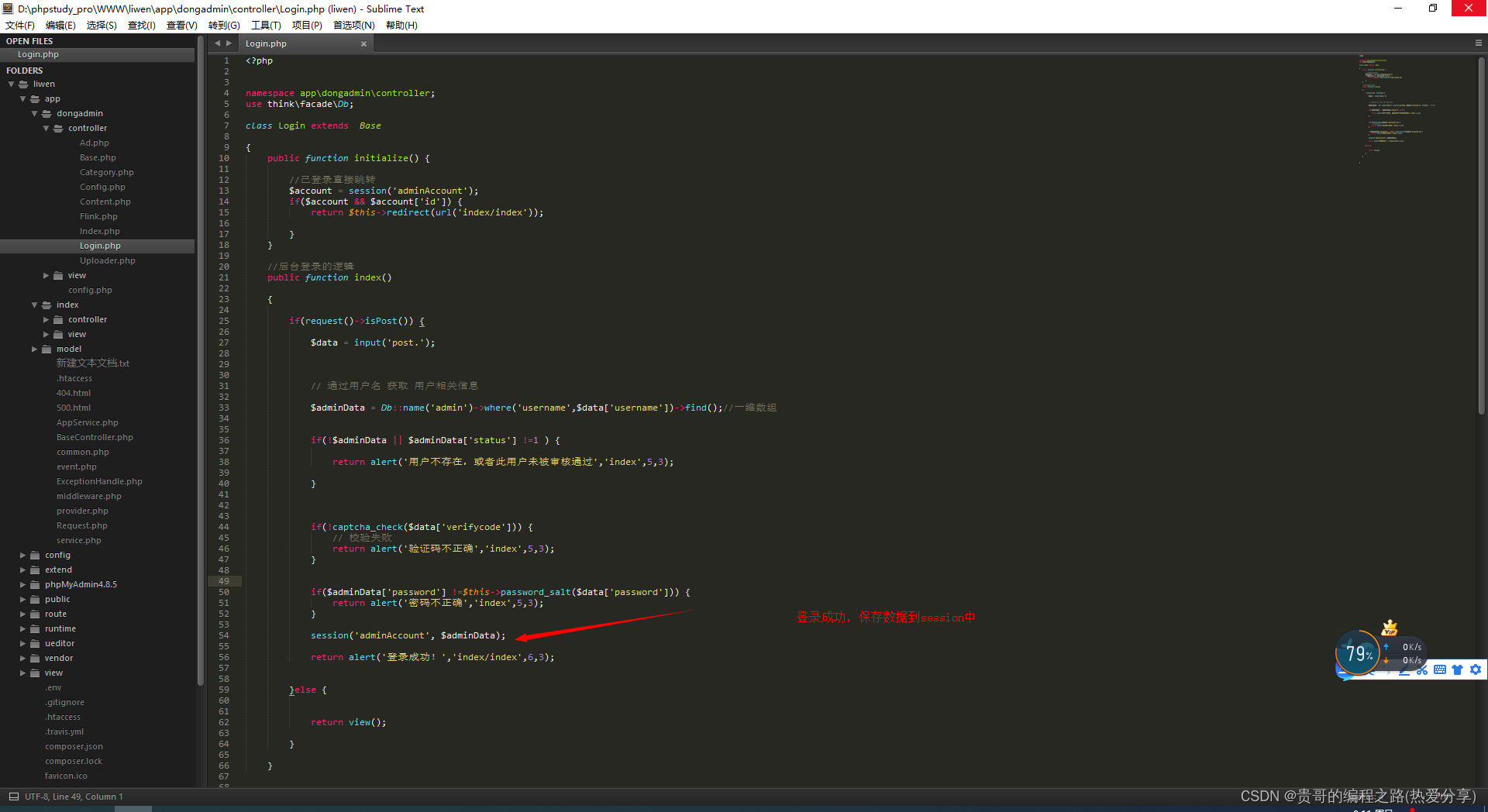
Task: Collapse the index folder
Action: [35, 305]
